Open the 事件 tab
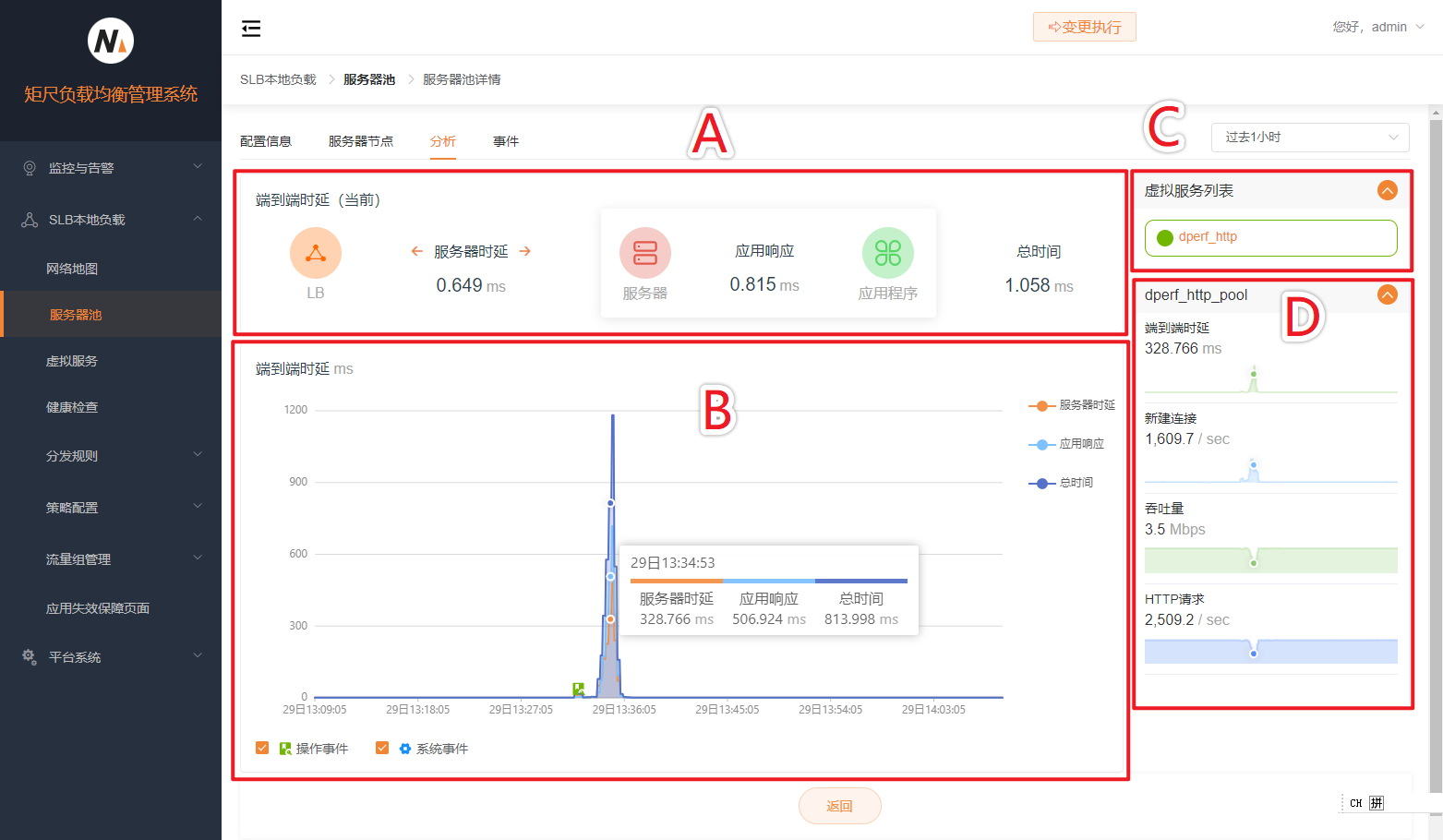Image resolution: width=1443 pixels, height=840 pixels. (x=506, y=141)
